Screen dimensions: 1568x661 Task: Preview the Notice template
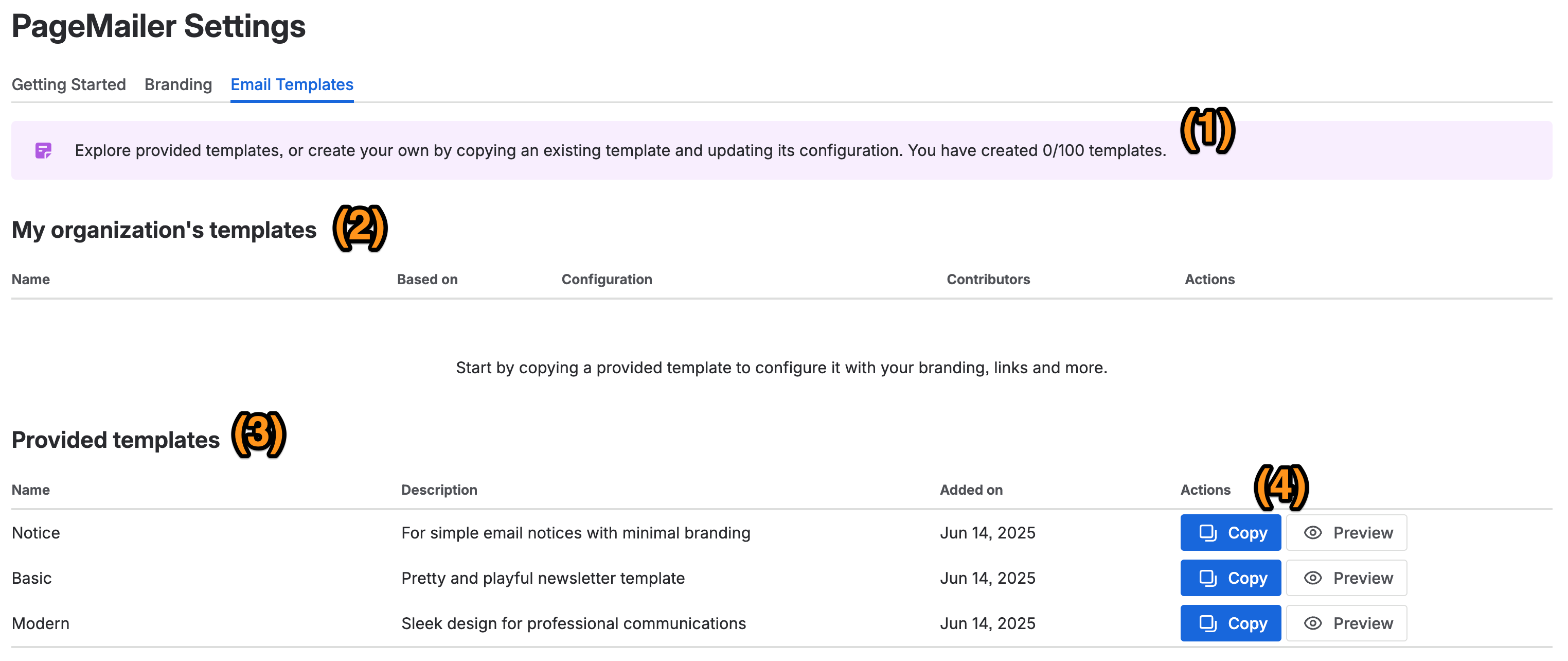point(1346,532)
